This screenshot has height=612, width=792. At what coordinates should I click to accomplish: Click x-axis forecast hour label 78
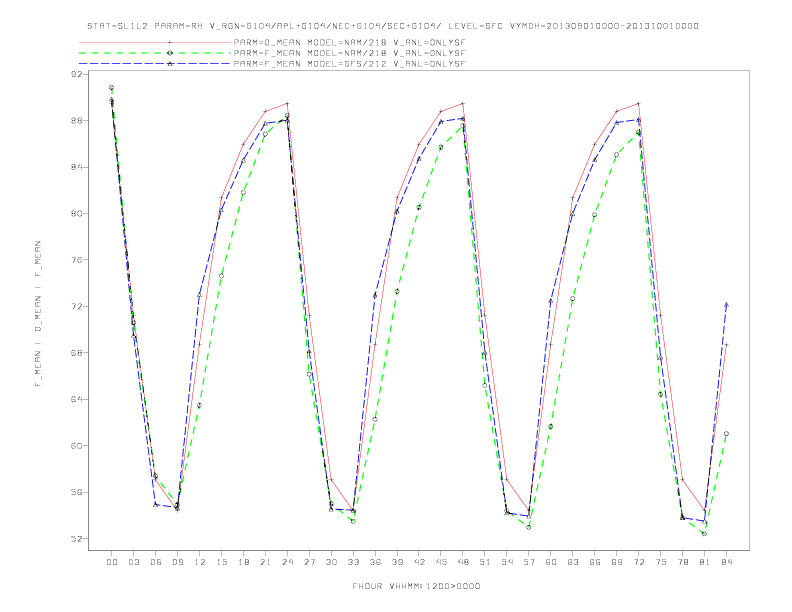tap(683, 562)
